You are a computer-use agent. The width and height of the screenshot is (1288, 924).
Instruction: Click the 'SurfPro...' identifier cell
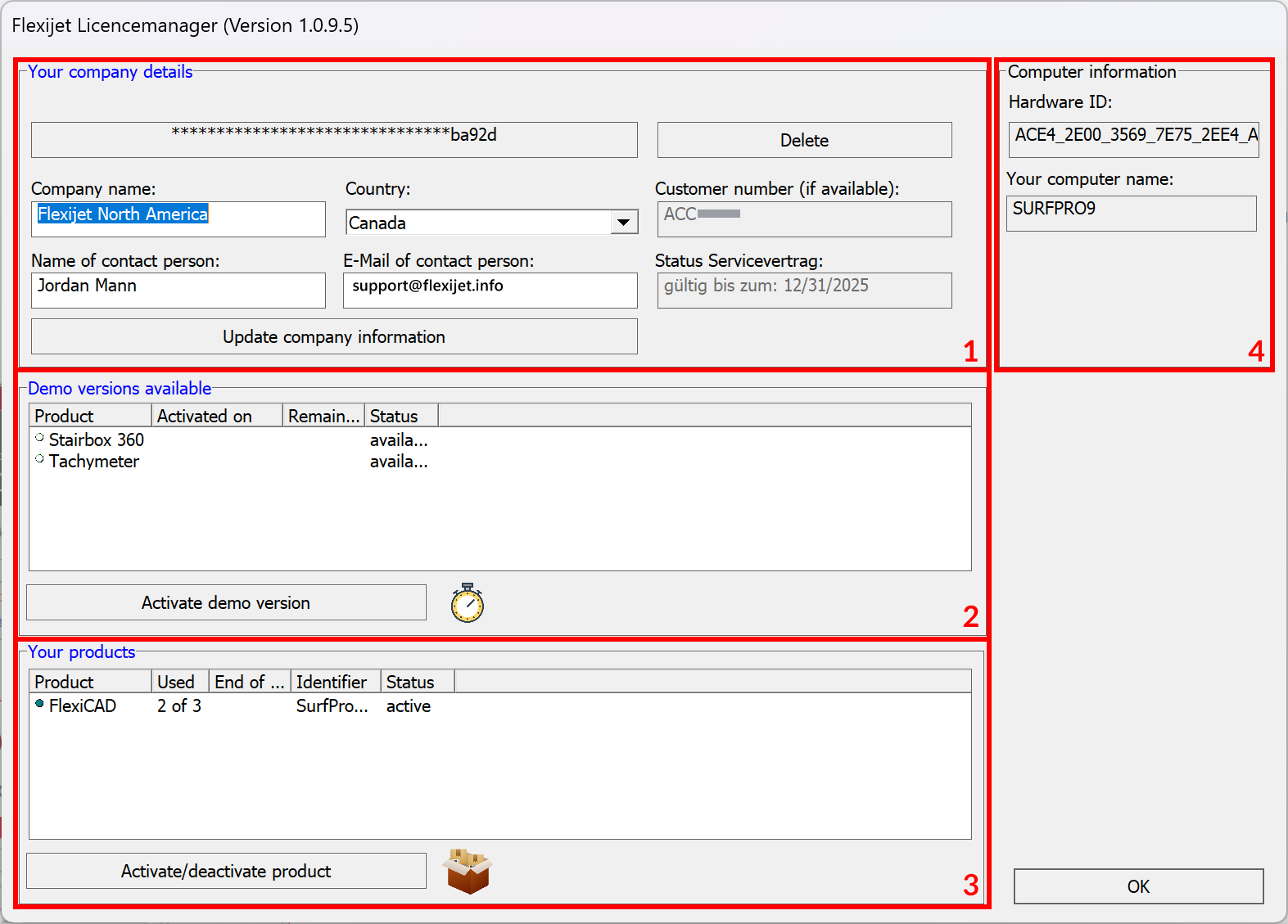pos(332,705)
